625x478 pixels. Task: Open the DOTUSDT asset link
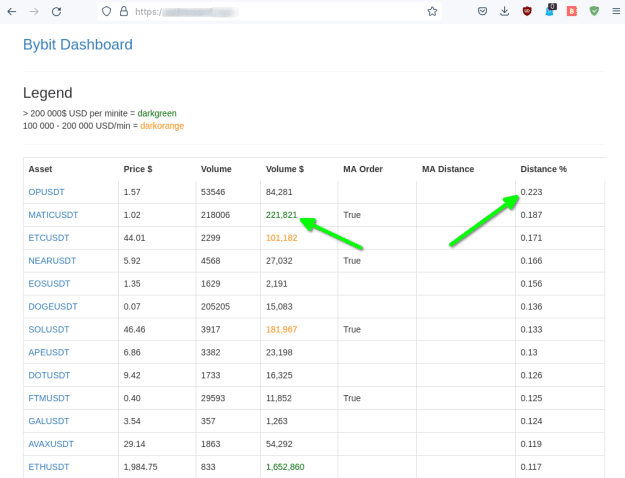49,375
